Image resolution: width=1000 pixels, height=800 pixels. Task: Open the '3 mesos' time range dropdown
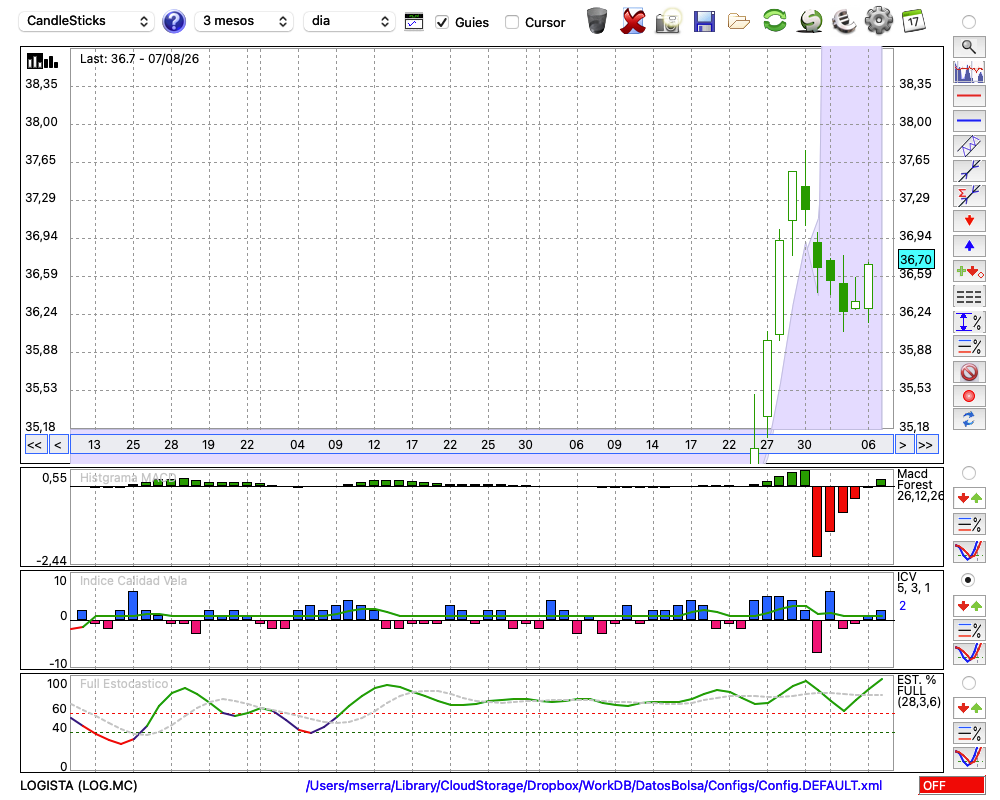pyautogui.click(x=244, y=22)
